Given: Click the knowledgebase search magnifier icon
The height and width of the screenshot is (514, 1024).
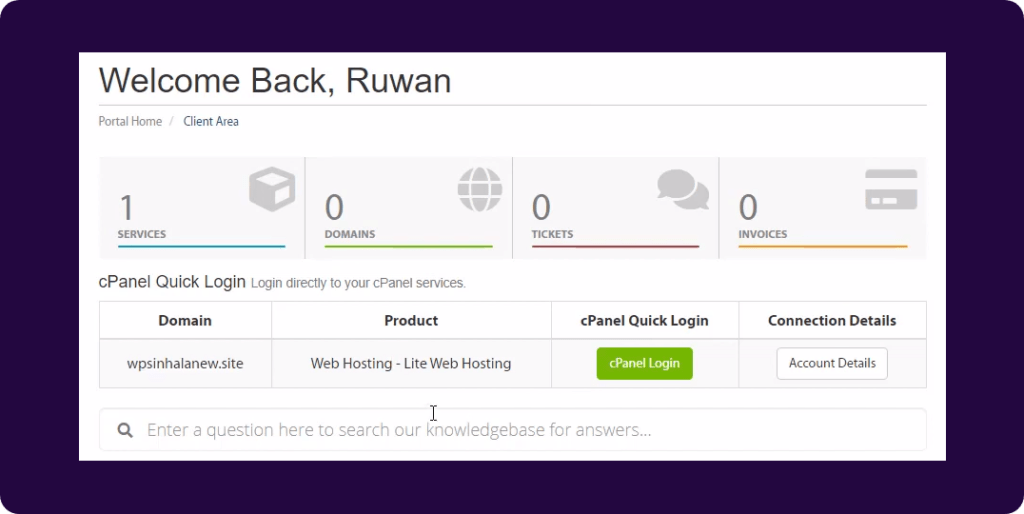Looking at the screenshot, I should pyautogui.click(x=125, y=430).
